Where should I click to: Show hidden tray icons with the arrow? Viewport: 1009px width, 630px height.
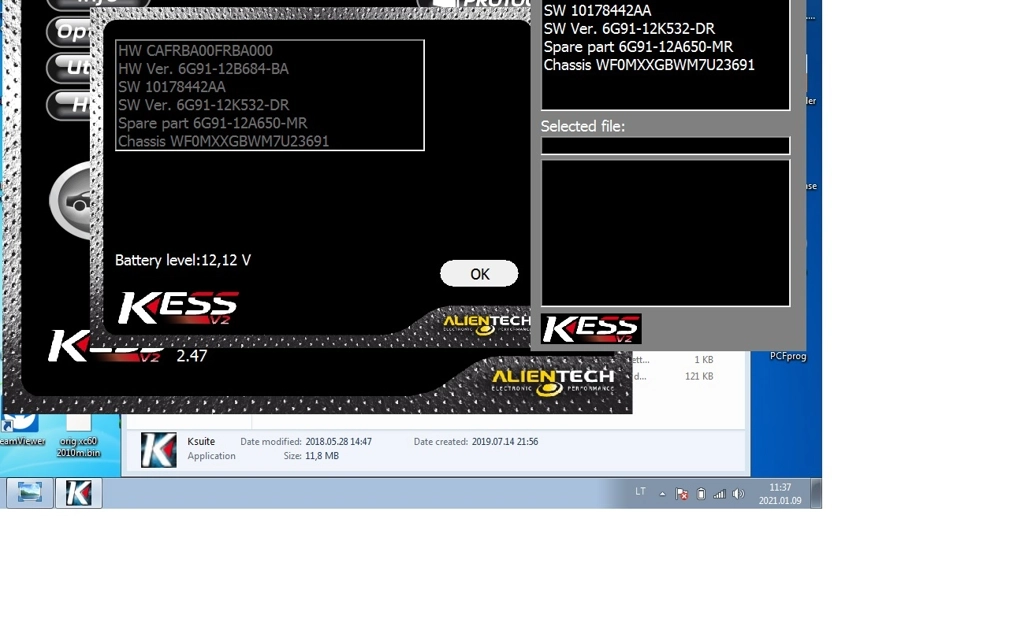(x=662, y=494)
